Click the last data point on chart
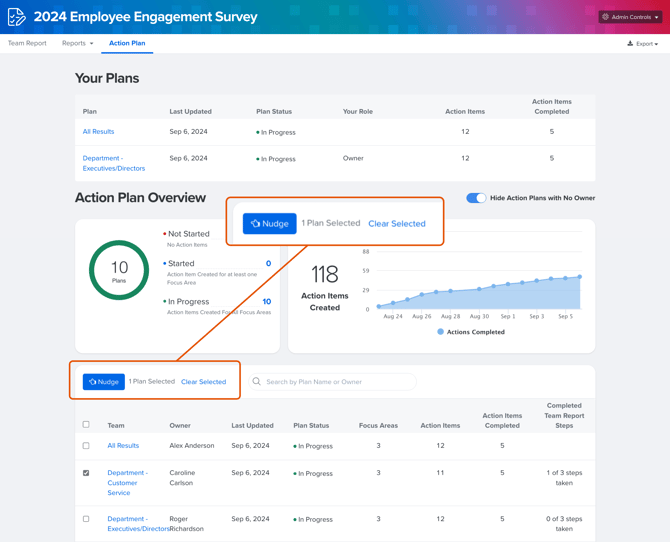670x542 pixels. (x=579, y=277)
